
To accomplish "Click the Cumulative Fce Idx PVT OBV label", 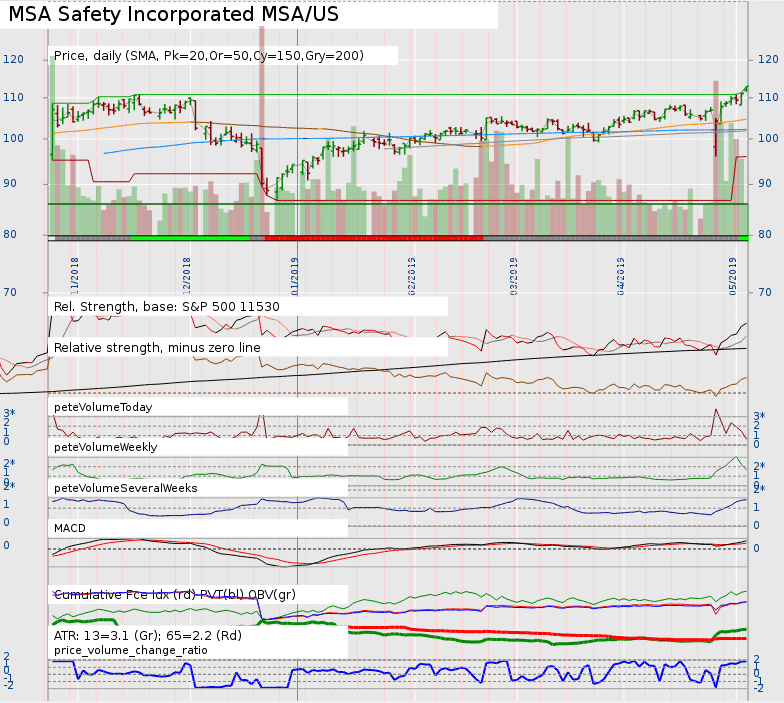I will [x=174, y=594].
